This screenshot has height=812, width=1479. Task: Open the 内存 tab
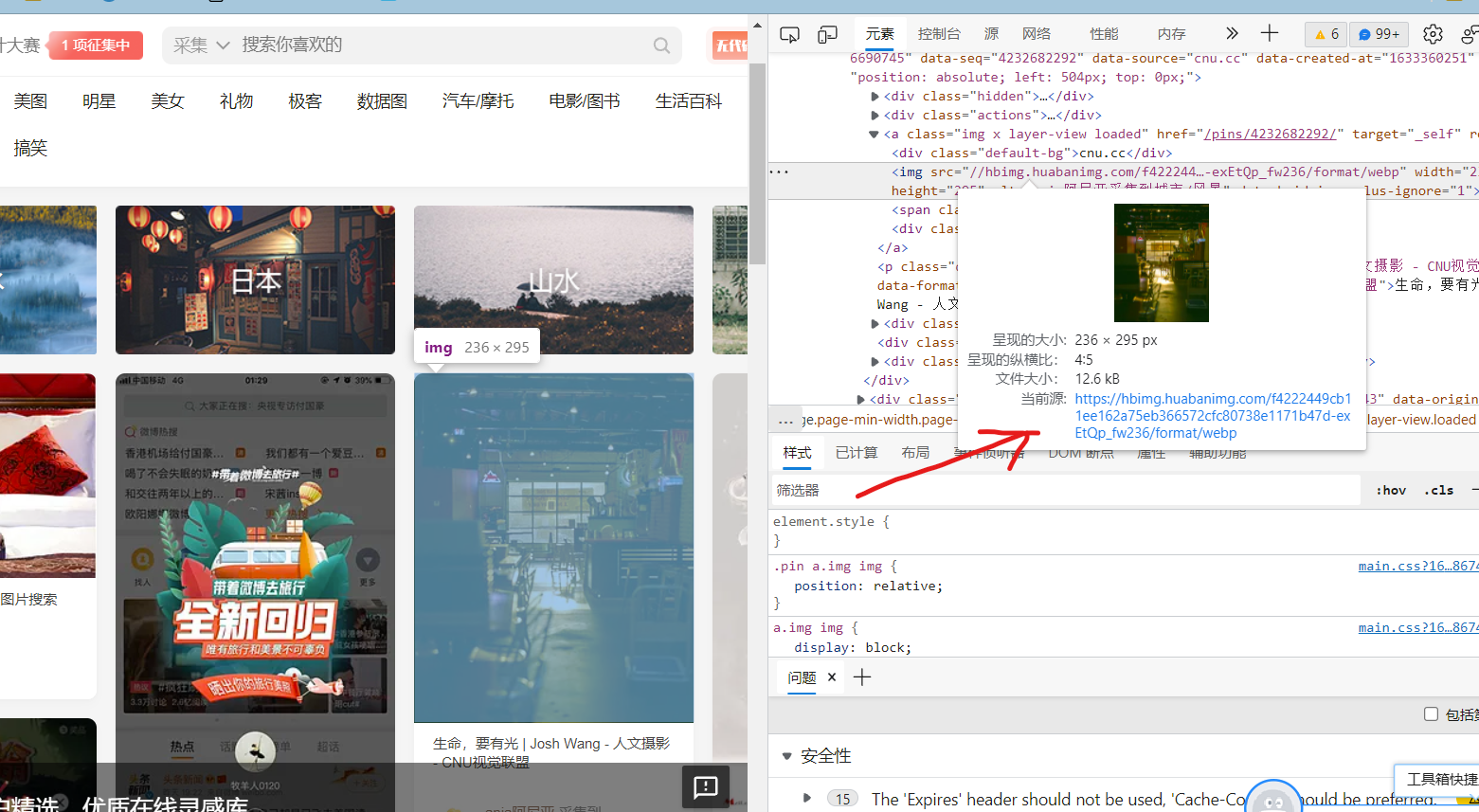click(1171, 34)
